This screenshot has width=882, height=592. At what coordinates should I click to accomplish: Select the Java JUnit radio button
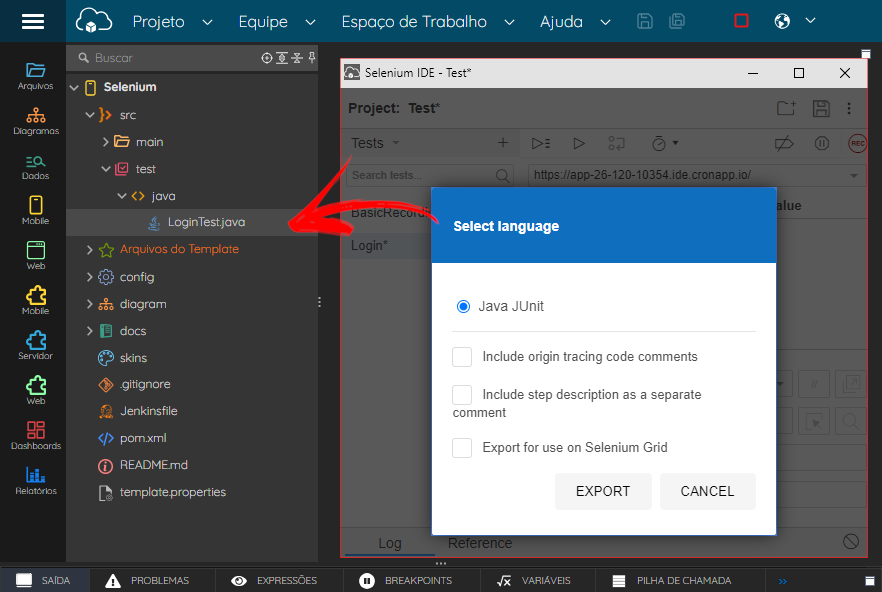click(x=463, y=306)
